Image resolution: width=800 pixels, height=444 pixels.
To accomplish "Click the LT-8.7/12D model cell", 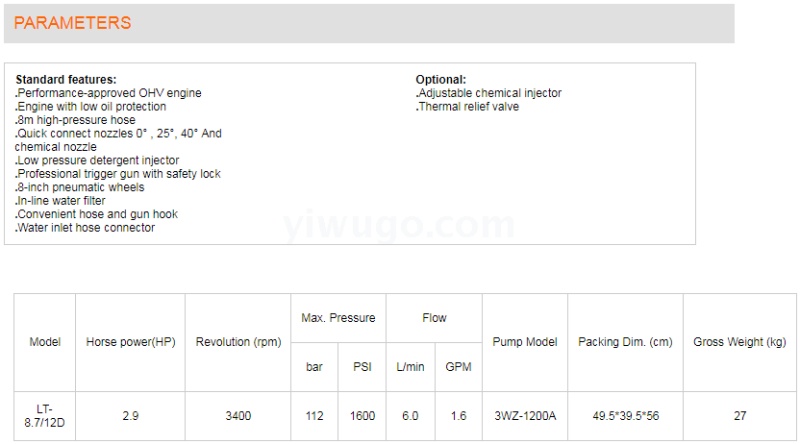I will tap(45, 415).
